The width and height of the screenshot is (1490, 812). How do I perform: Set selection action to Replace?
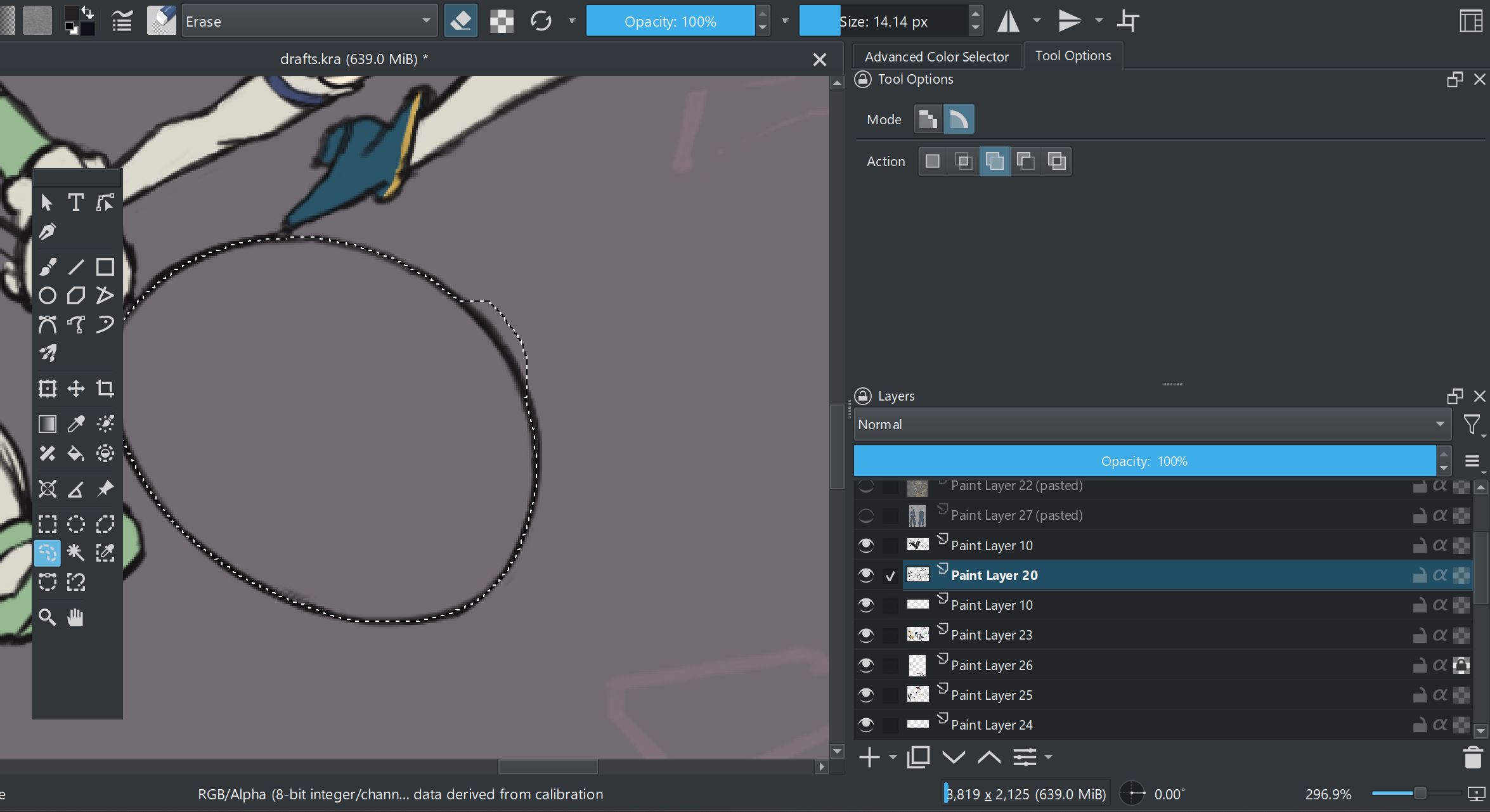[x=933, y=161]
